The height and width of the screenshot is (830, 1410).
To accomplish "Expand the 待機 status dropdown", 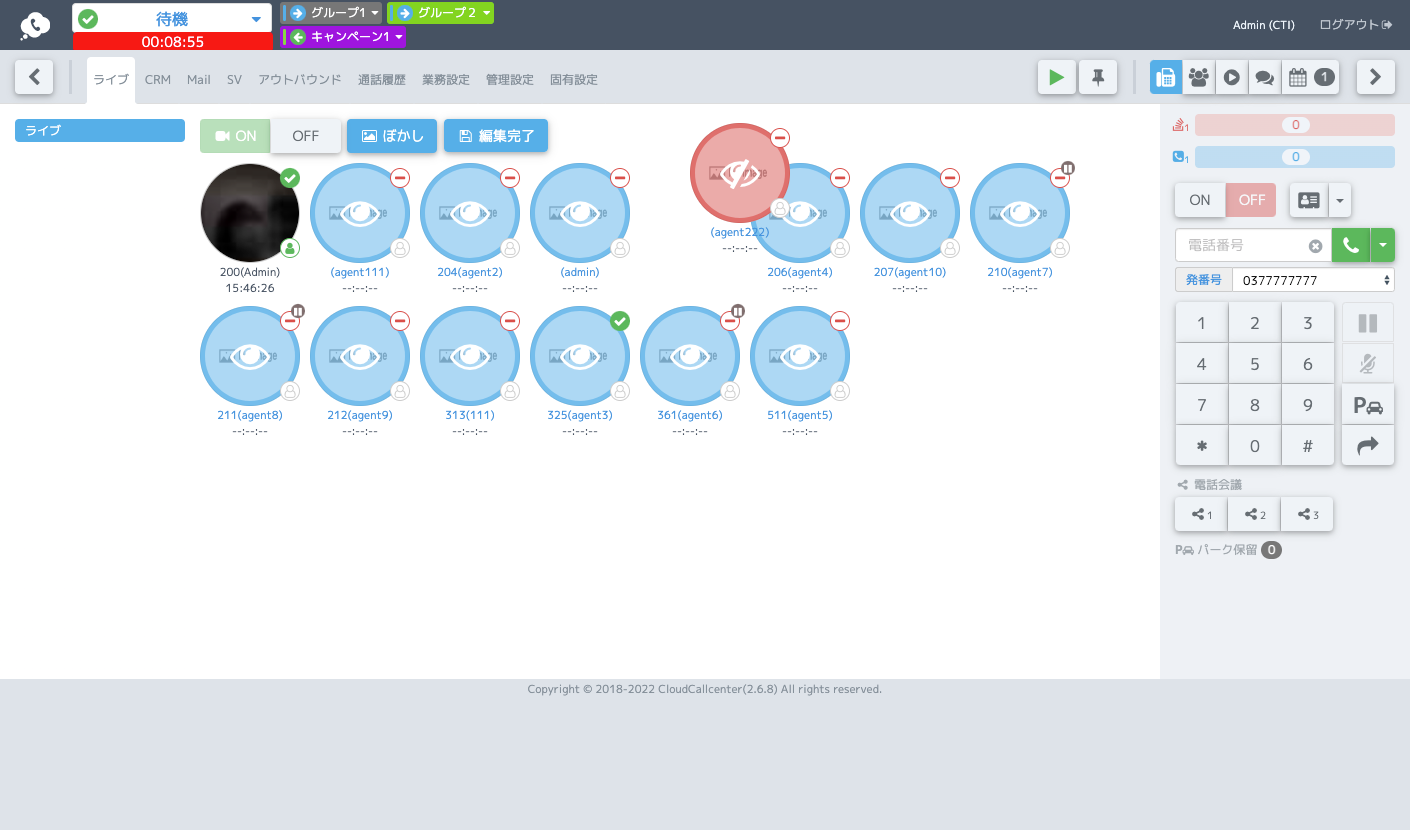I will pos(172,18).
